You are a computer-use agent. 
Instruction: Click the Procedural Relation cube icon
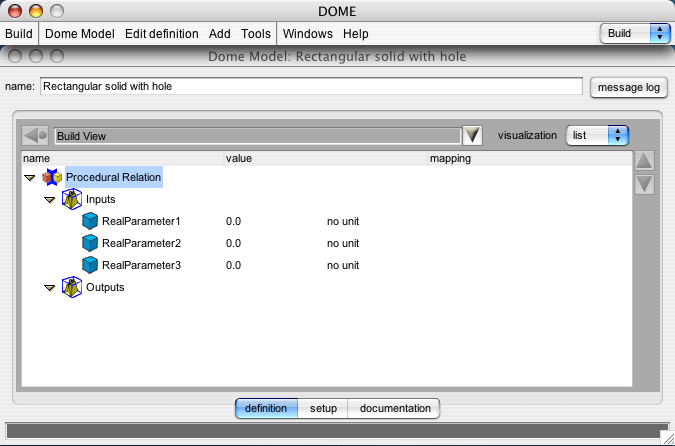[x=52, y=177]
